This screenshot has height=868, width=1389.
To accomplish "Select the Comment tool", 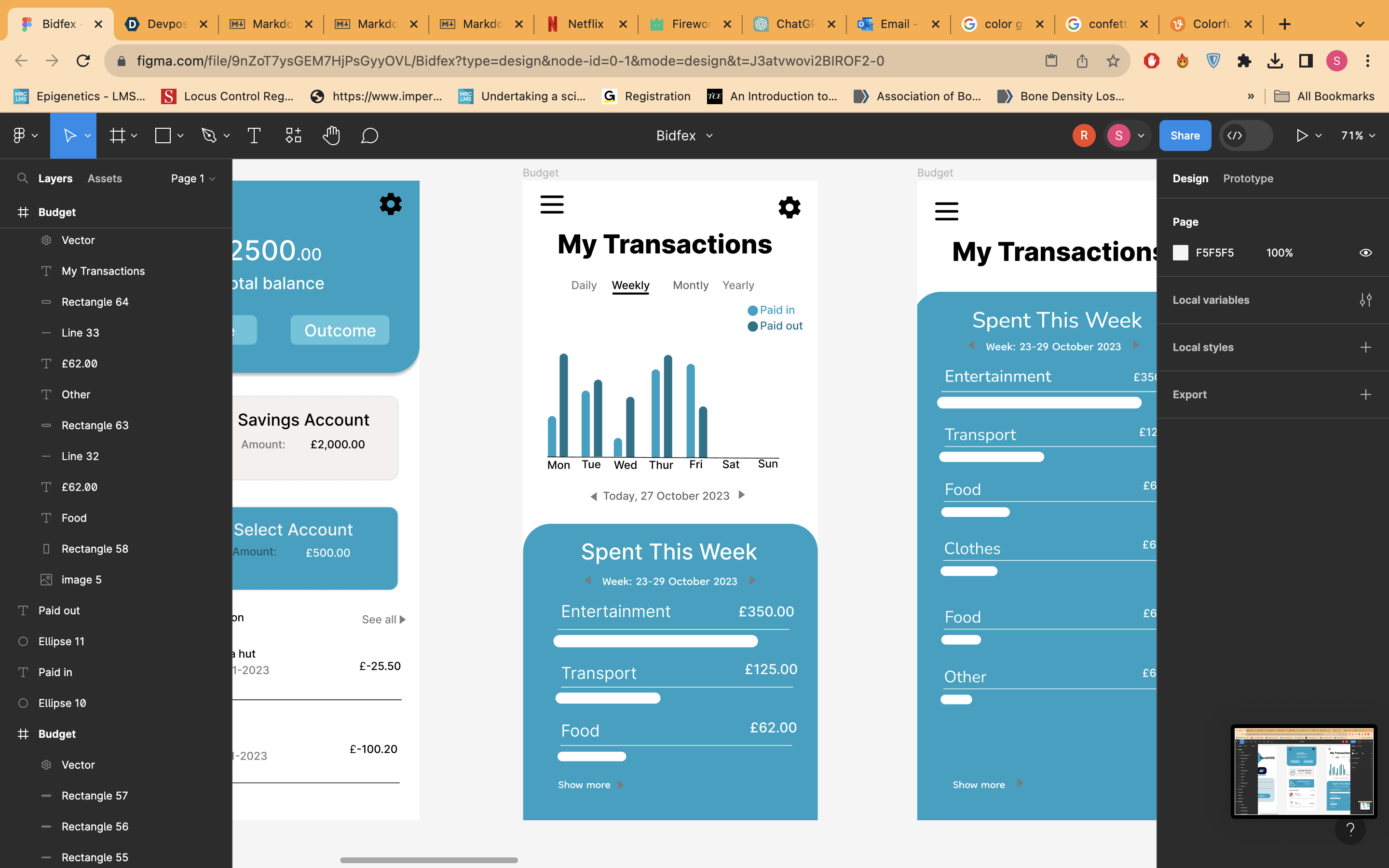I will pyautogui.click(x=369, y=136).
